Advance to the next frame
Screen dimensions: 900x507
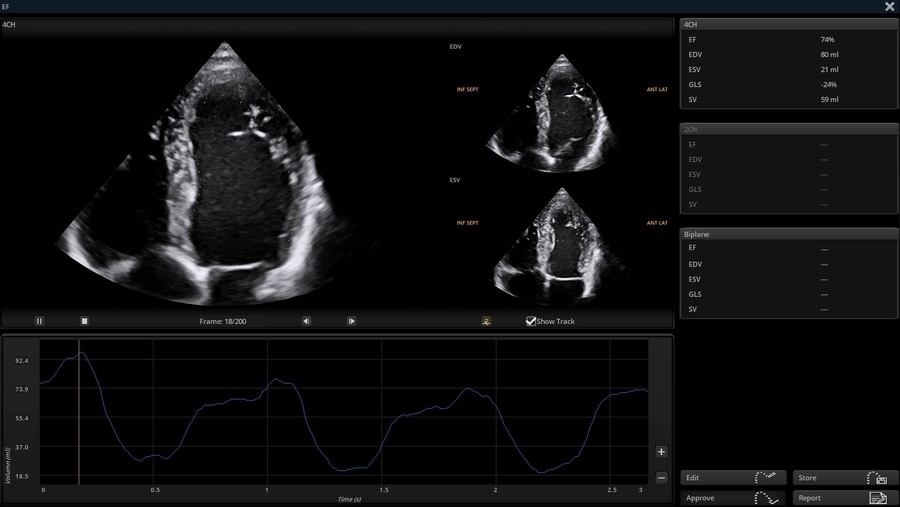[352, 321]
